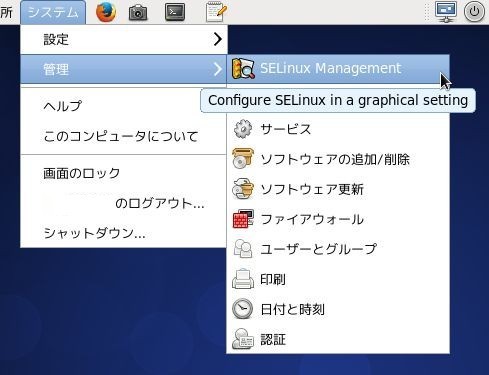Click the clock icon for 日付と時刻
Viewport: 489px width, 375px height.
[x=242, y=309]
